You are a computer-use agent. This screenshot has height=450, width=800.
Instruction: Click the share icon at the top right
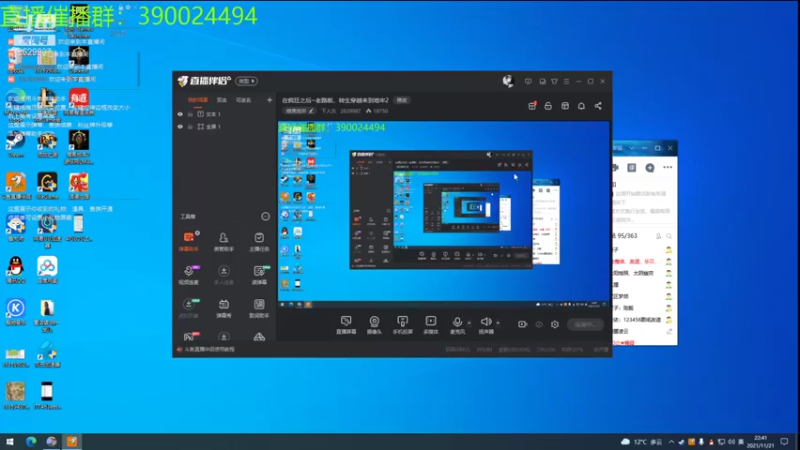pos(598,106)
